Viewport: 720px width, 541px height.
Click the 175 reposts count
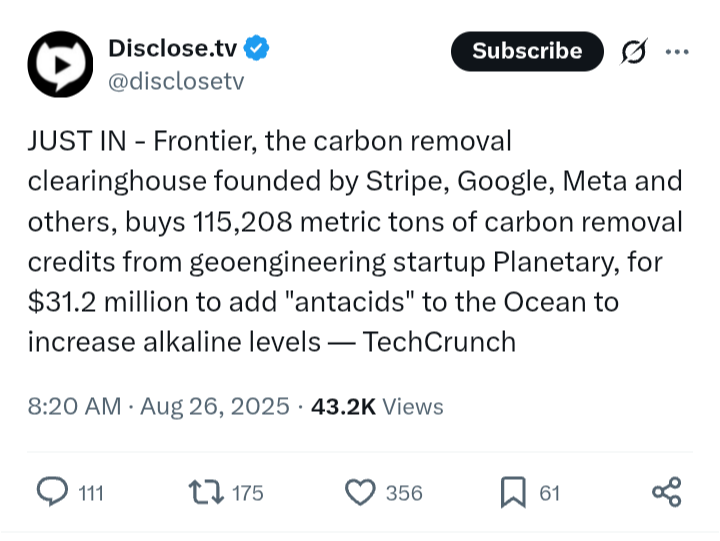click(247, 493)
